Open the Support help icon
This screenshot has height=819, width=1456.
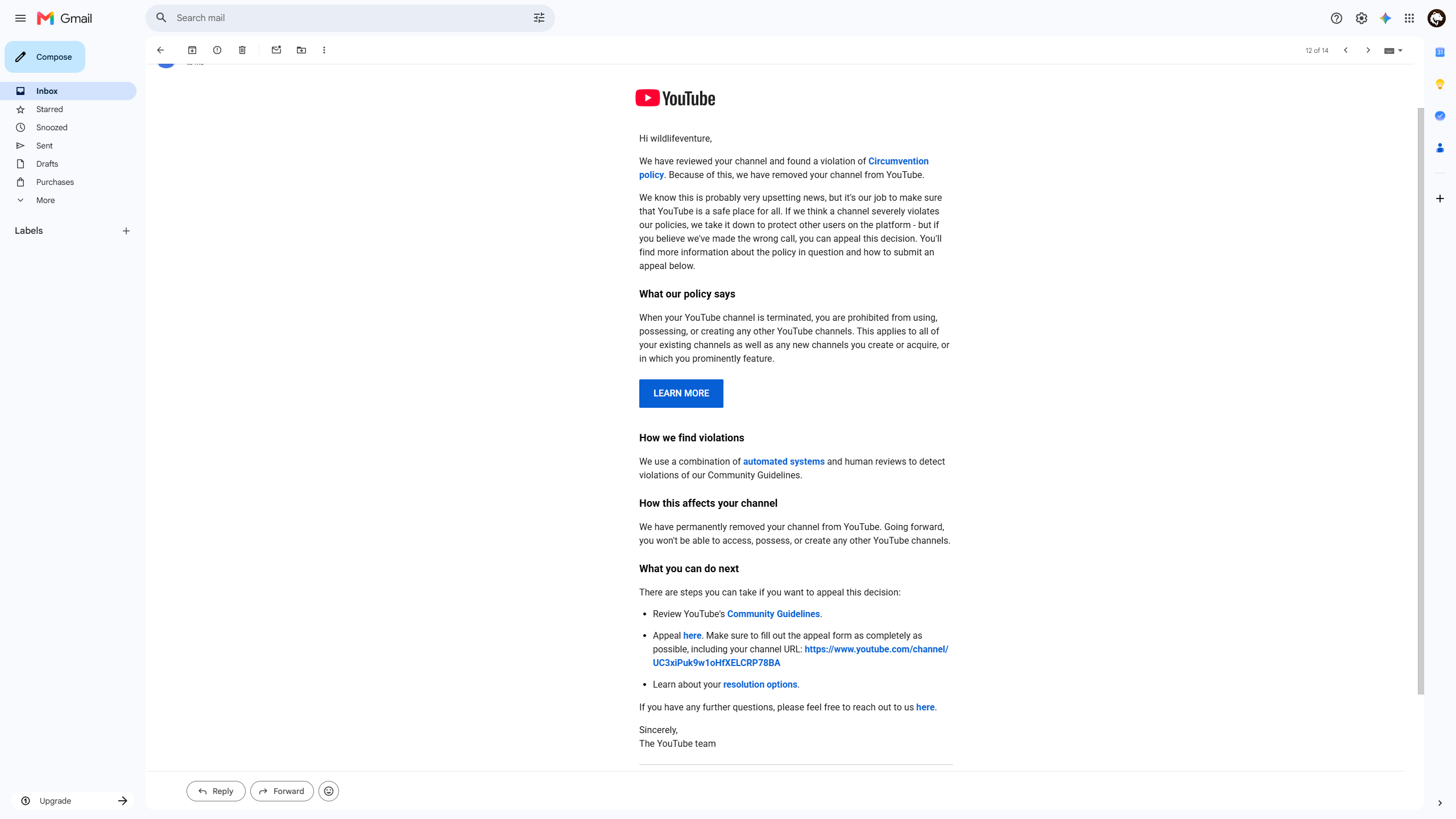point(1336,18)
